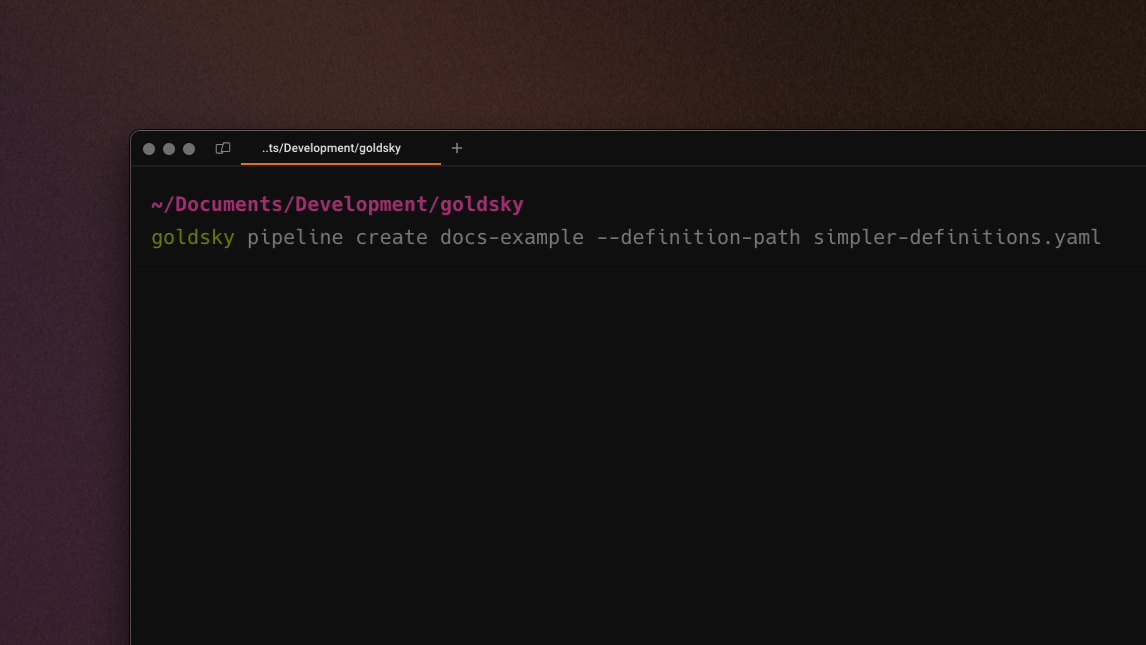
Task: Click the split pane icon in title bar
Action: pos(223,148)
